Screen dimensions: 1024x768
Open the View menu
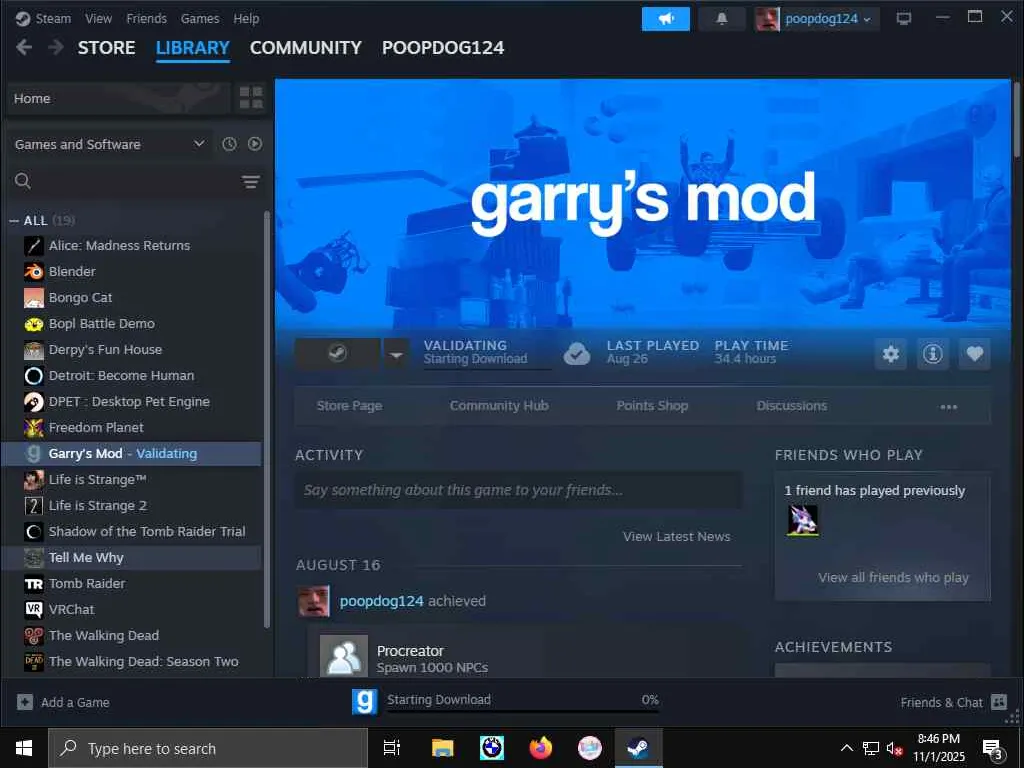[98, 18]
